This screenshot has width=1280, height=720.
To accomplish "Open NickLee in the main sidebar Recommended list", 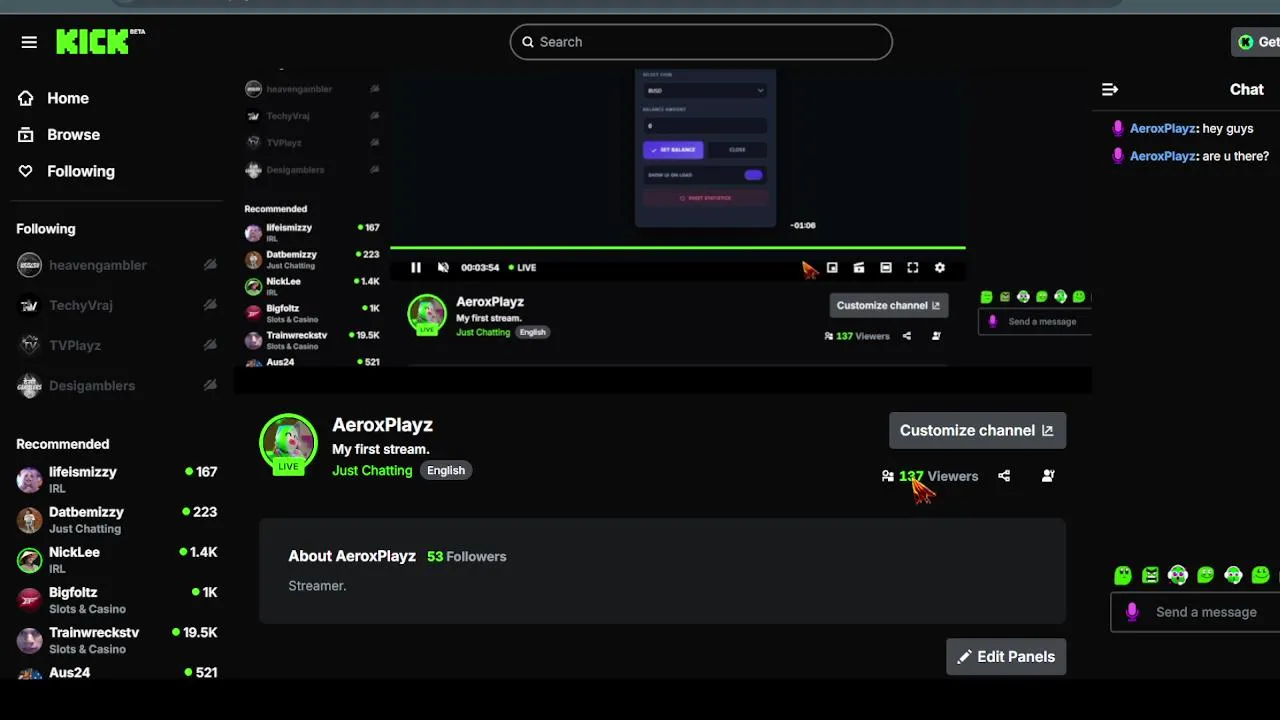I will (x=117, y=559).
